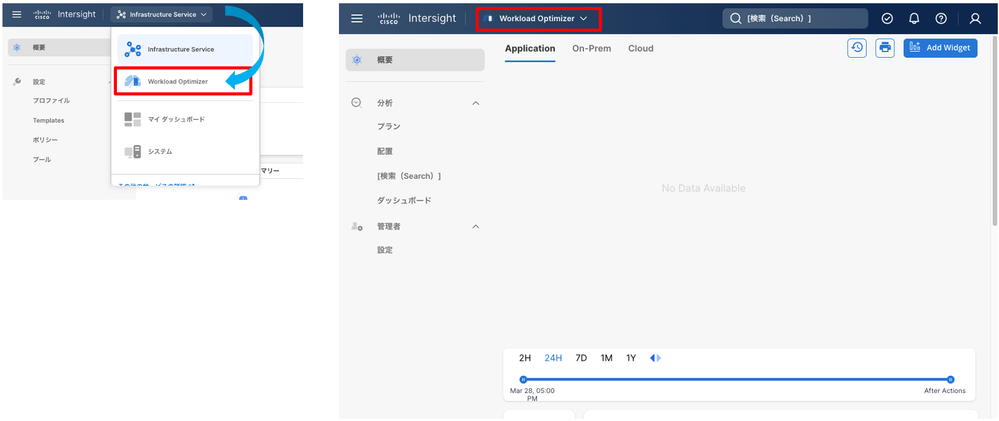Click the print icon button
999x421 pixels.
coord(885,48)
